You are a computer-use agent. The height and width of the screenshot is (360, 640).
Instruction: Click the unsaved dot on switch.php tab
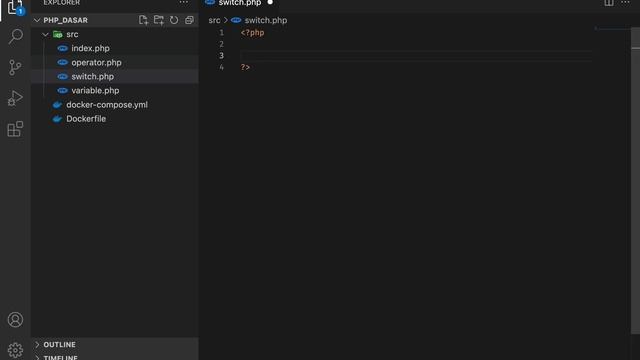270,2
